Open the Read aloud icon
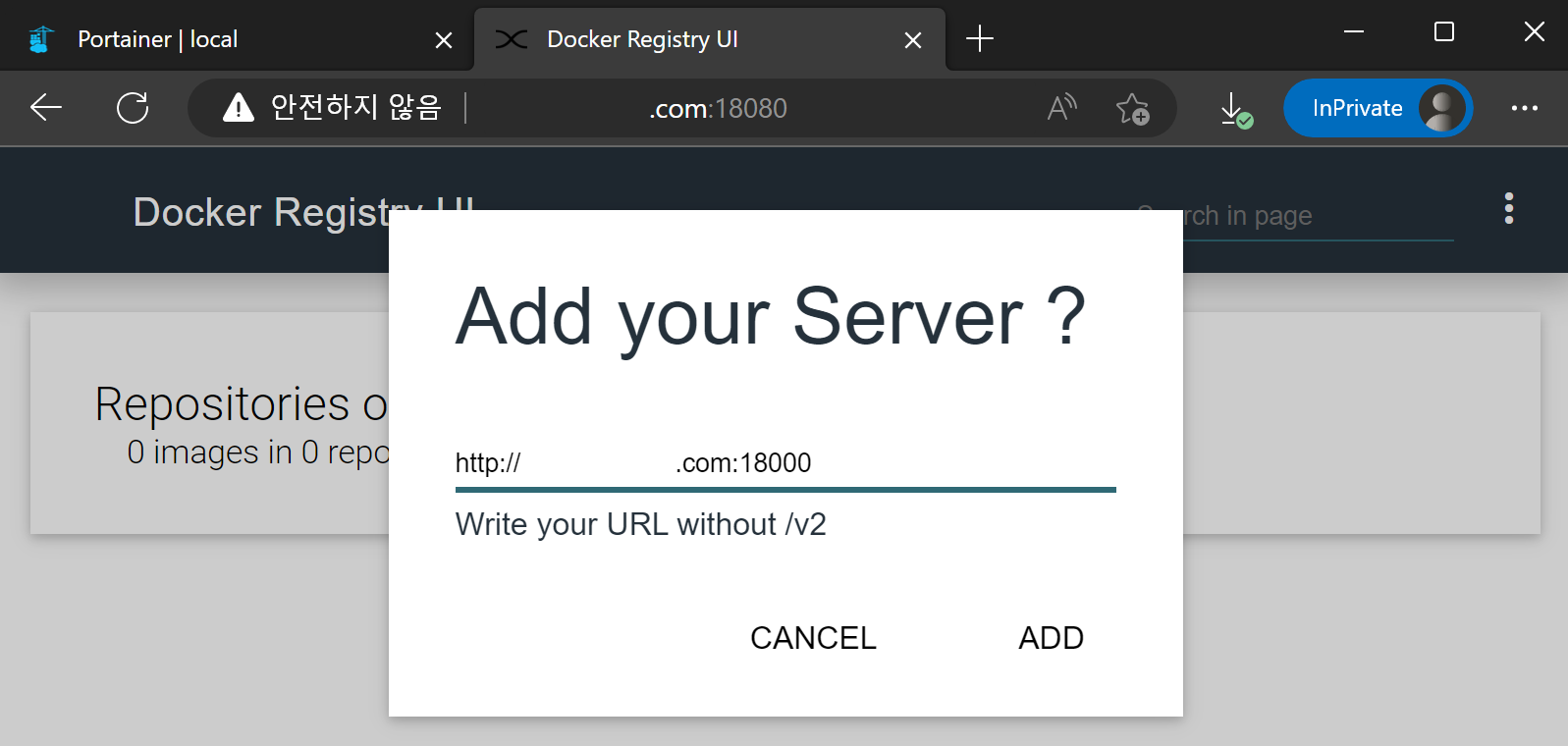Screen dimensions: 1568x746 click(x=1061, y=108)
